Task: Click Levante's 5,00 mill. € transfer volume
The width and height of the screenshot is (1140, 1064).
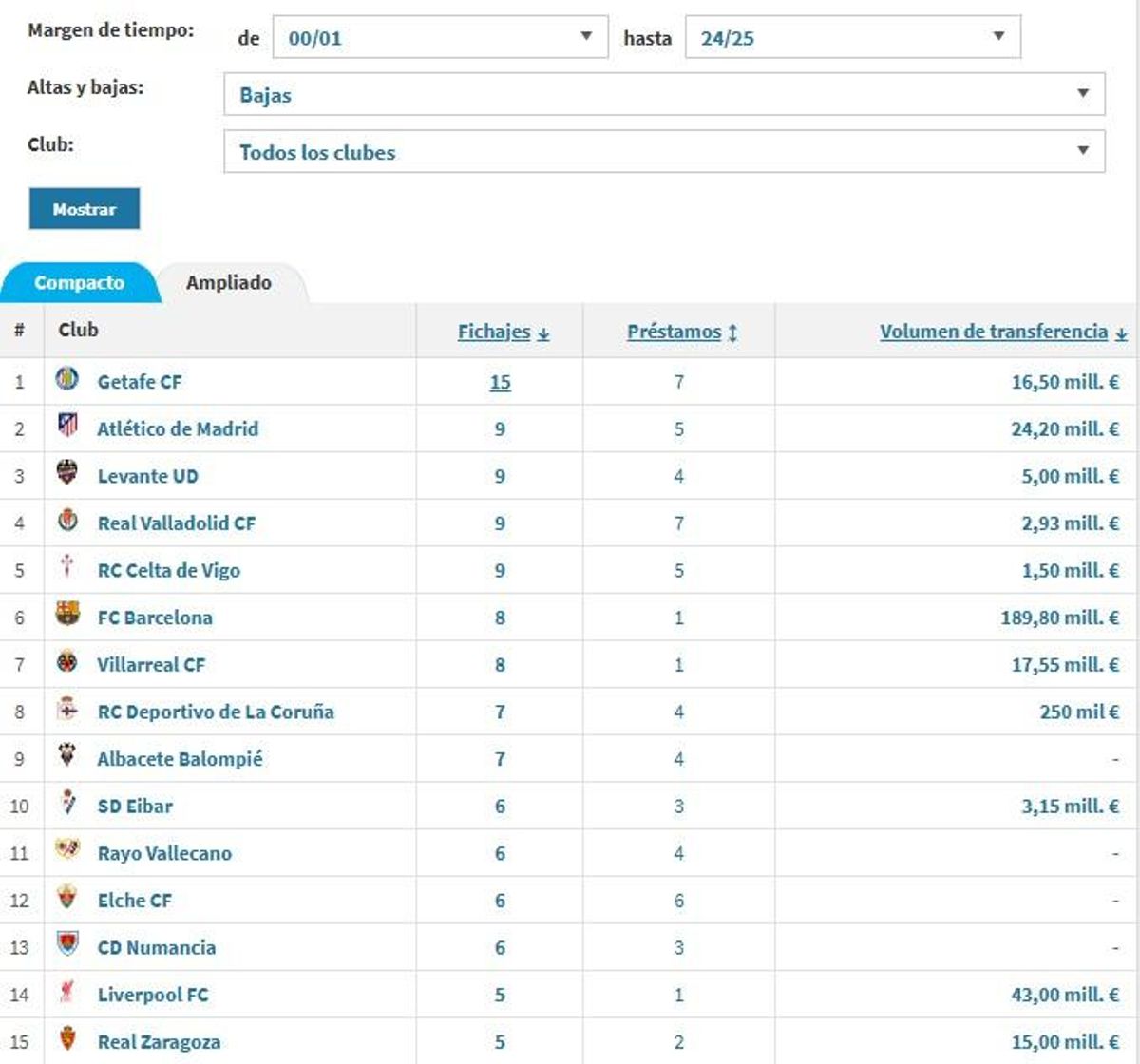Action: [x=1070, y=476]
